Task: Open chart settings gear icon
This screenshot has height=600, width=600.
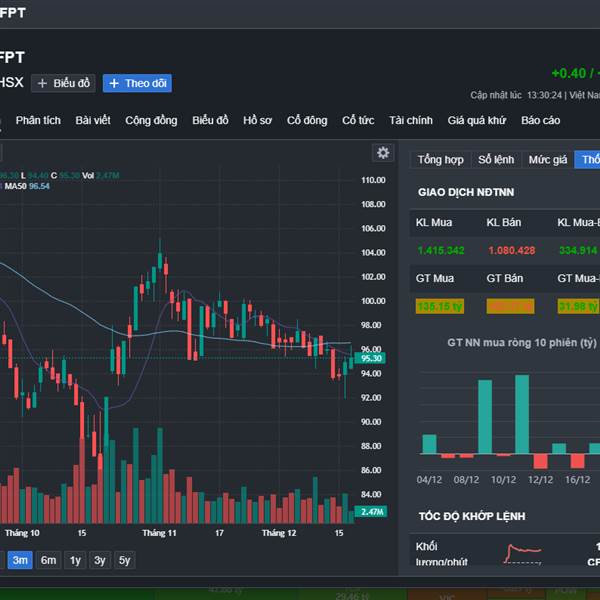Action: click(x=383, y=153)
